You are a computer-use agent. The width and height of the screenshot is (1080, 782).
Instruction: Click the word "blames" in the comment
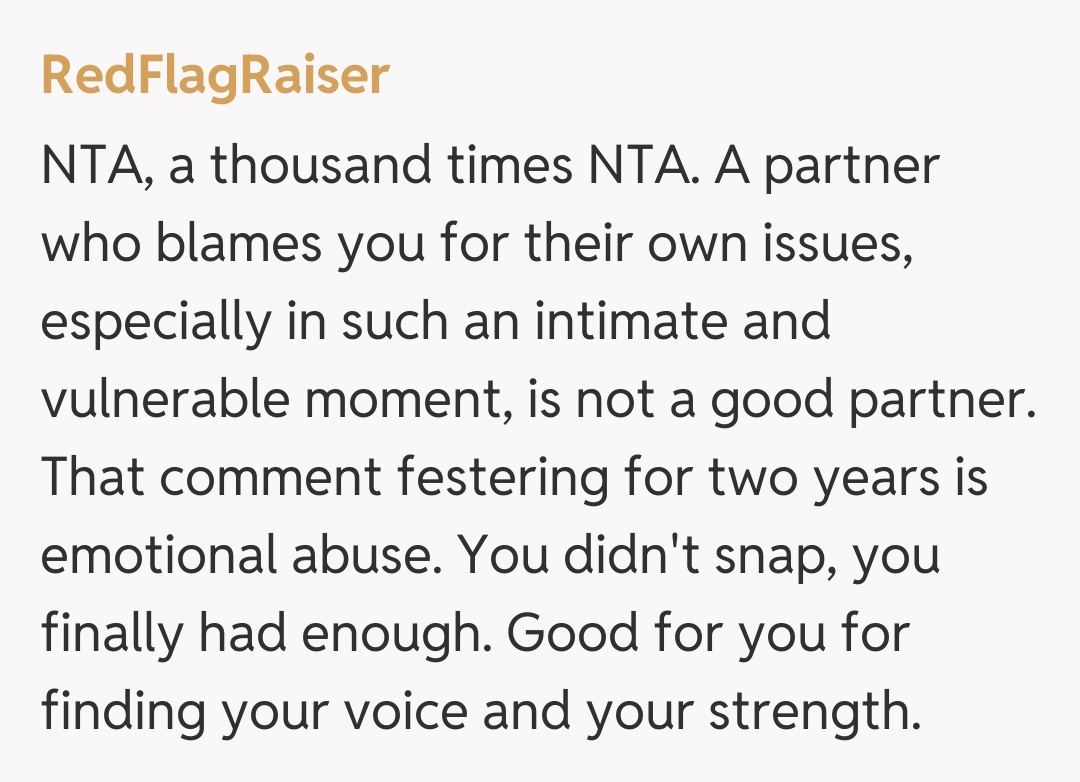click(x=236, y=245)
